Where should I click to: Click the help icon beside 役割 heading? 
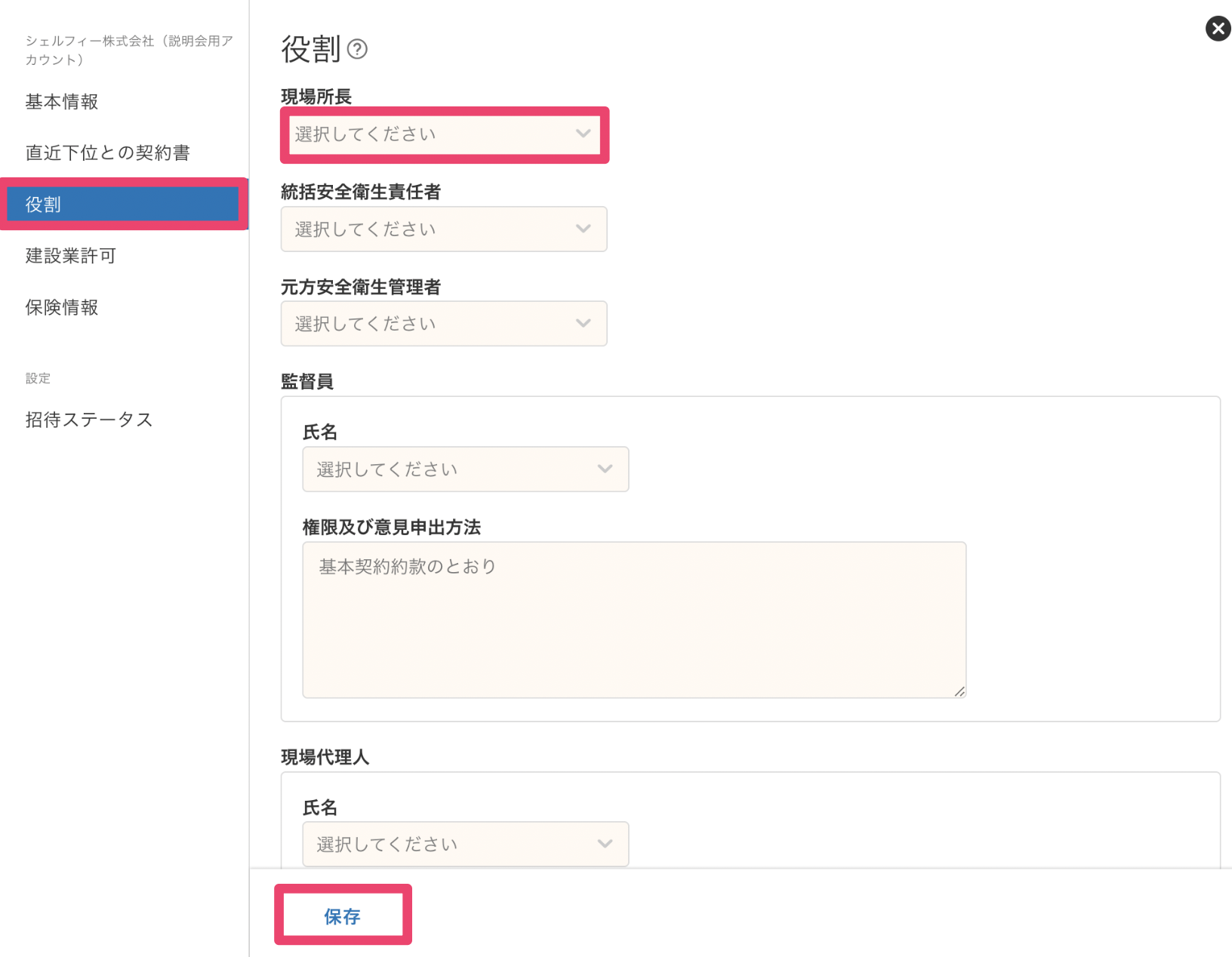[x=357, y=50]
